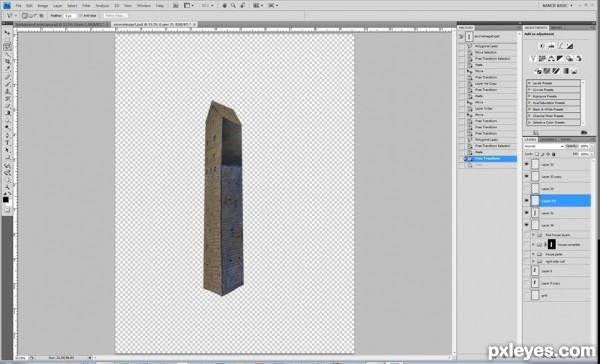Show the 'Layer 9 copy' layer
600x364 pixels.
[527, 283]
